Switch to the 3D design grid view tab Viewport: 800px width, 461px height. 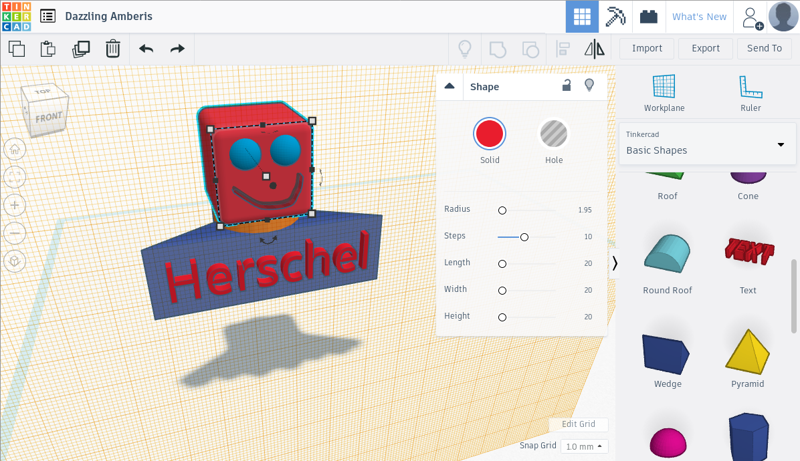pos(580,17)
